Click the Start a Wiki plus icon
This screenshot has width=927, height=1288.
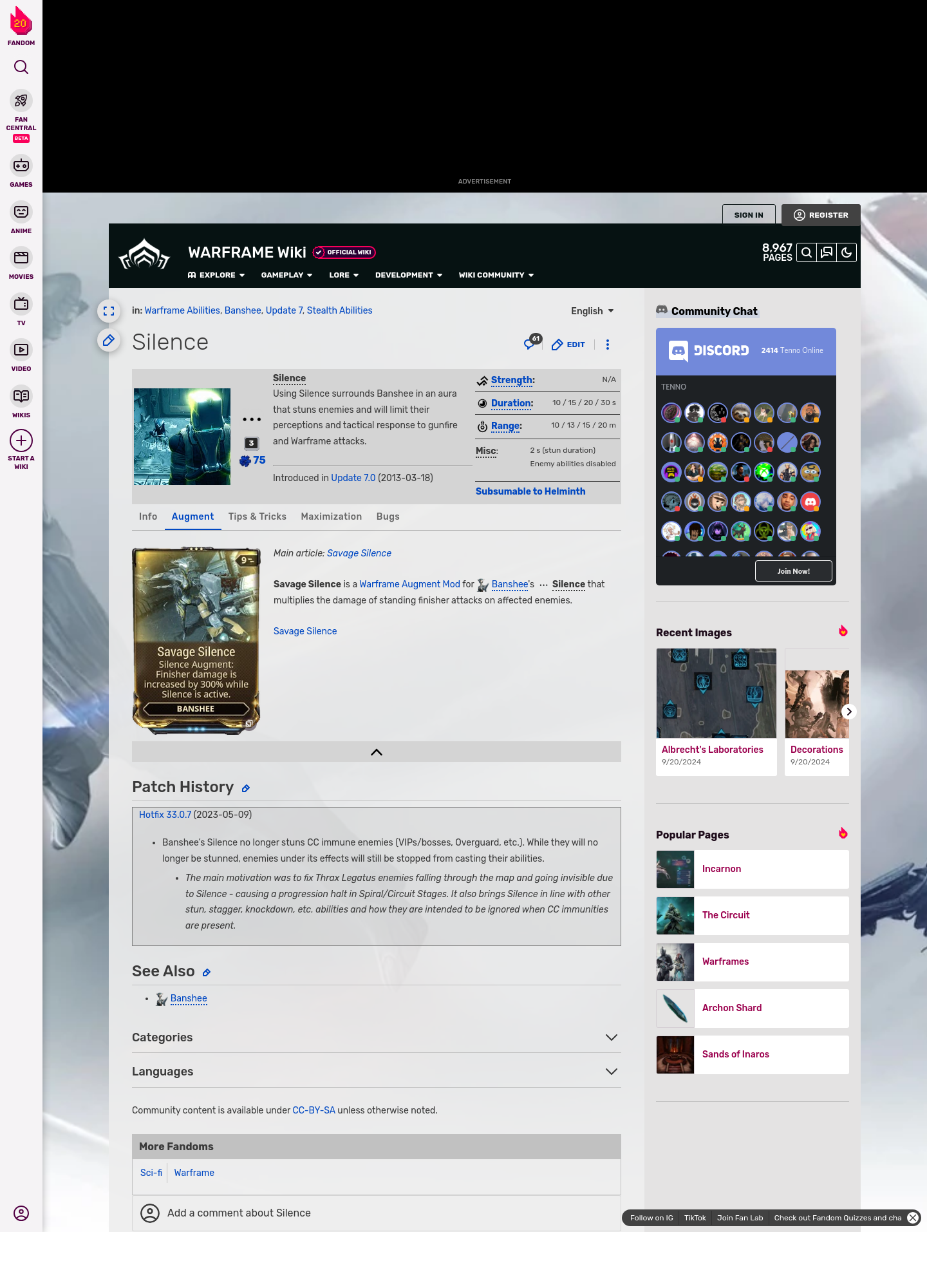coord(21,440)
